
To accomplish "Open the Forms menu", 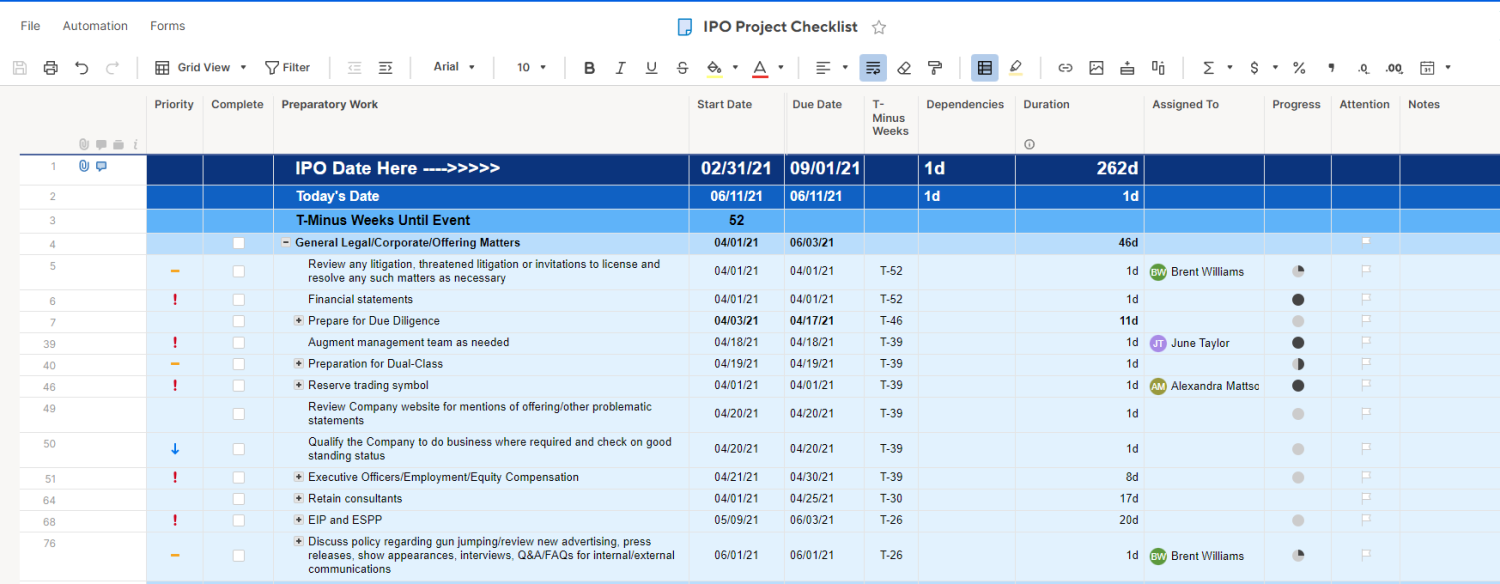I will point(167,26).
